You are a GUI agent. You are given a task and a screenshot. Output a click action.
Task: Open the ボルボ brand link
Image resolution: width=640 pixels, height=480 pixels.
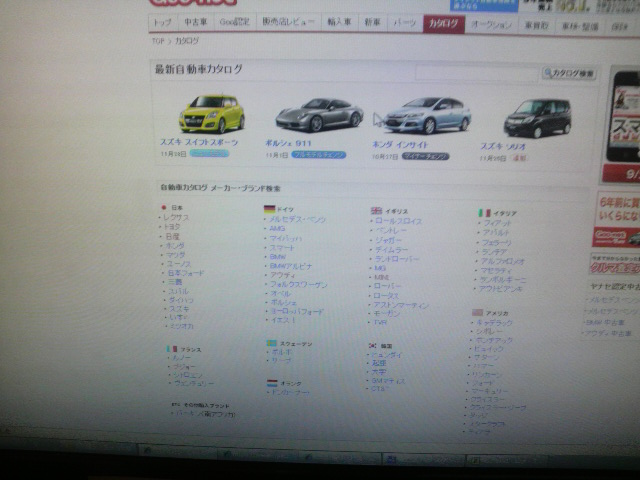(x=282, y=351)
